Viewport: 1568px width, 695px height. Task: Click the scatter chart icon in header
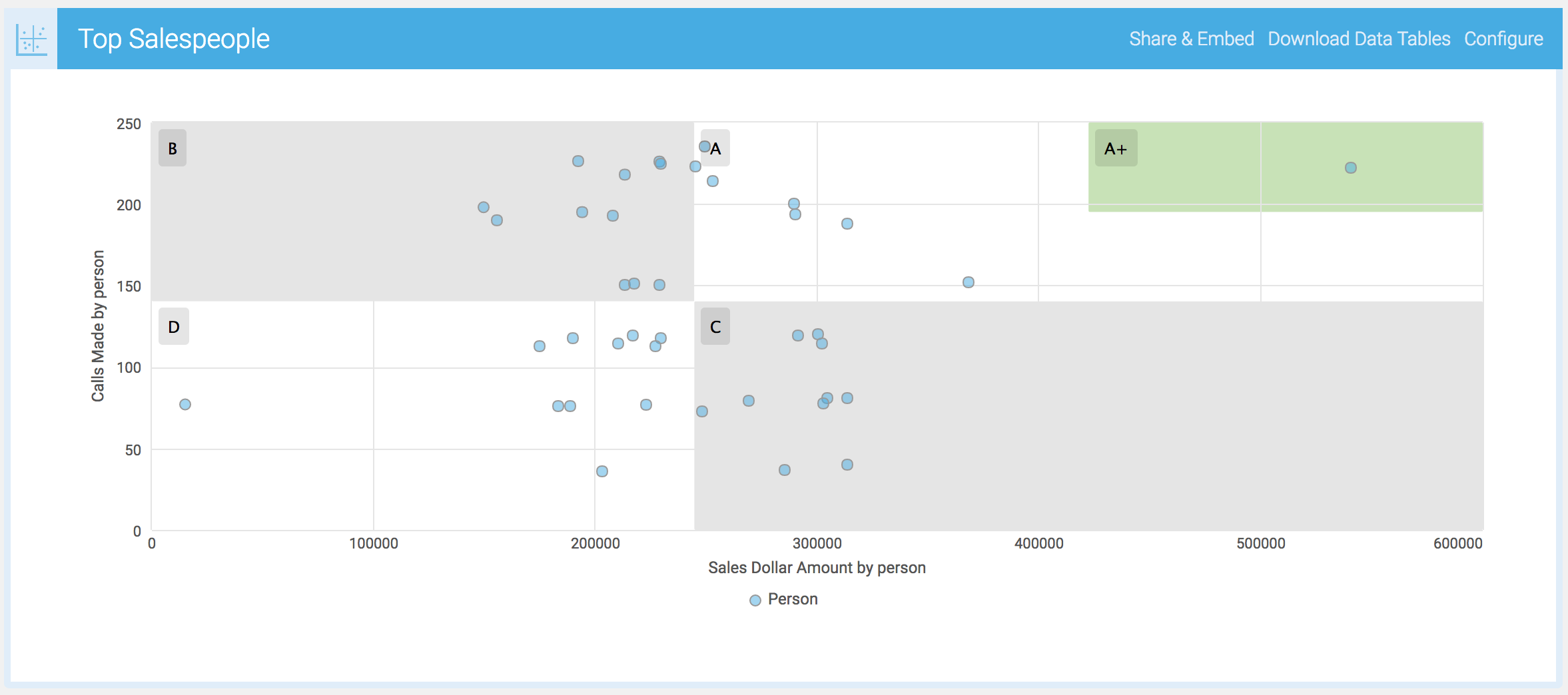point(31,39)
